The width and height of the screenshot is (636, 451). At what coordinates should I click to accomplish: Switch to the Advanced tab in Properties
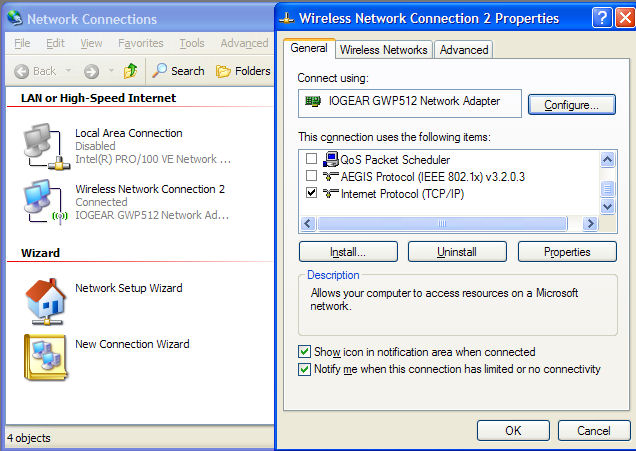click(x=464, y=50)
